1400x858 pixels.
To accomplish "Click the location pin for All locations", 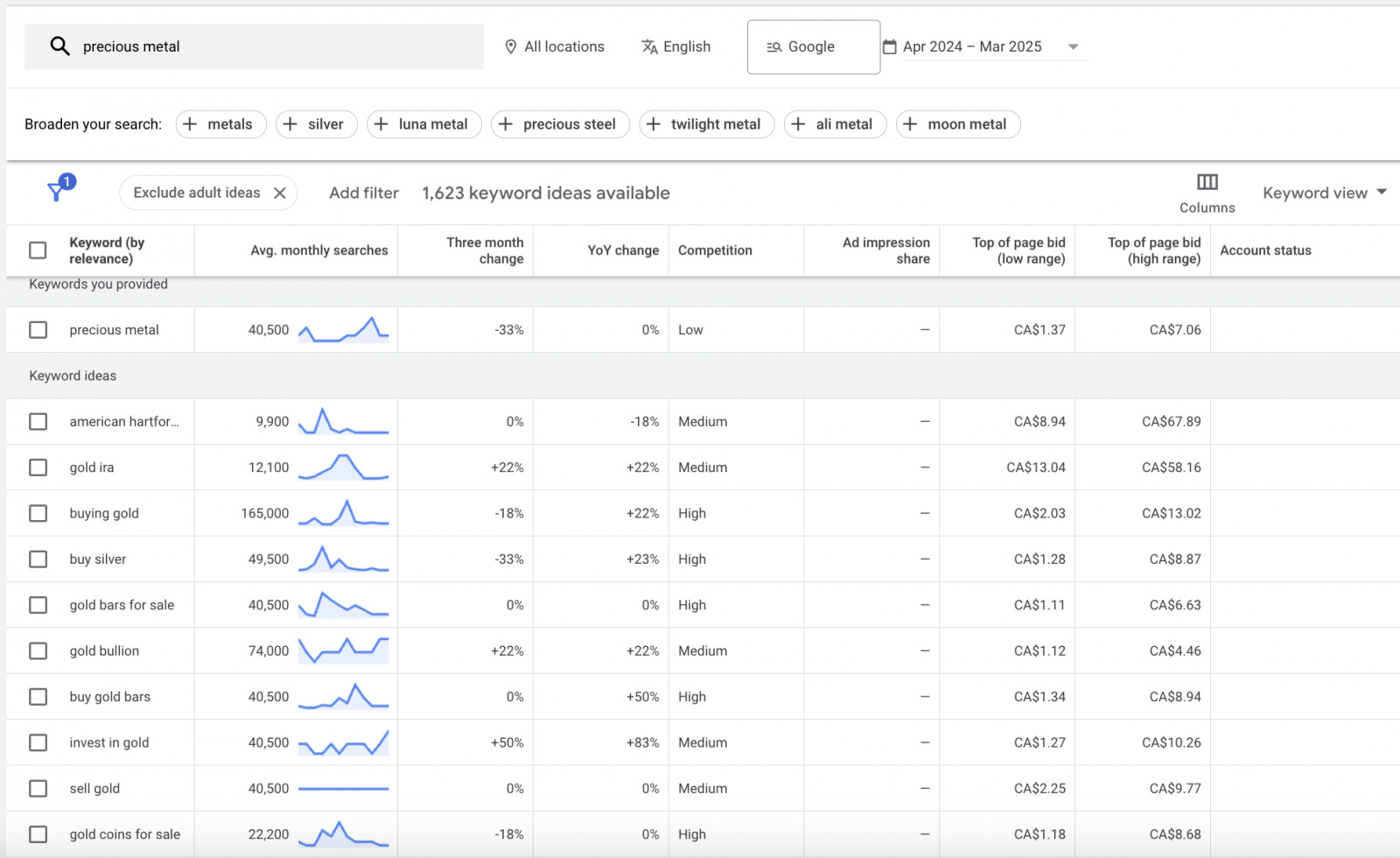I will 511,47.
